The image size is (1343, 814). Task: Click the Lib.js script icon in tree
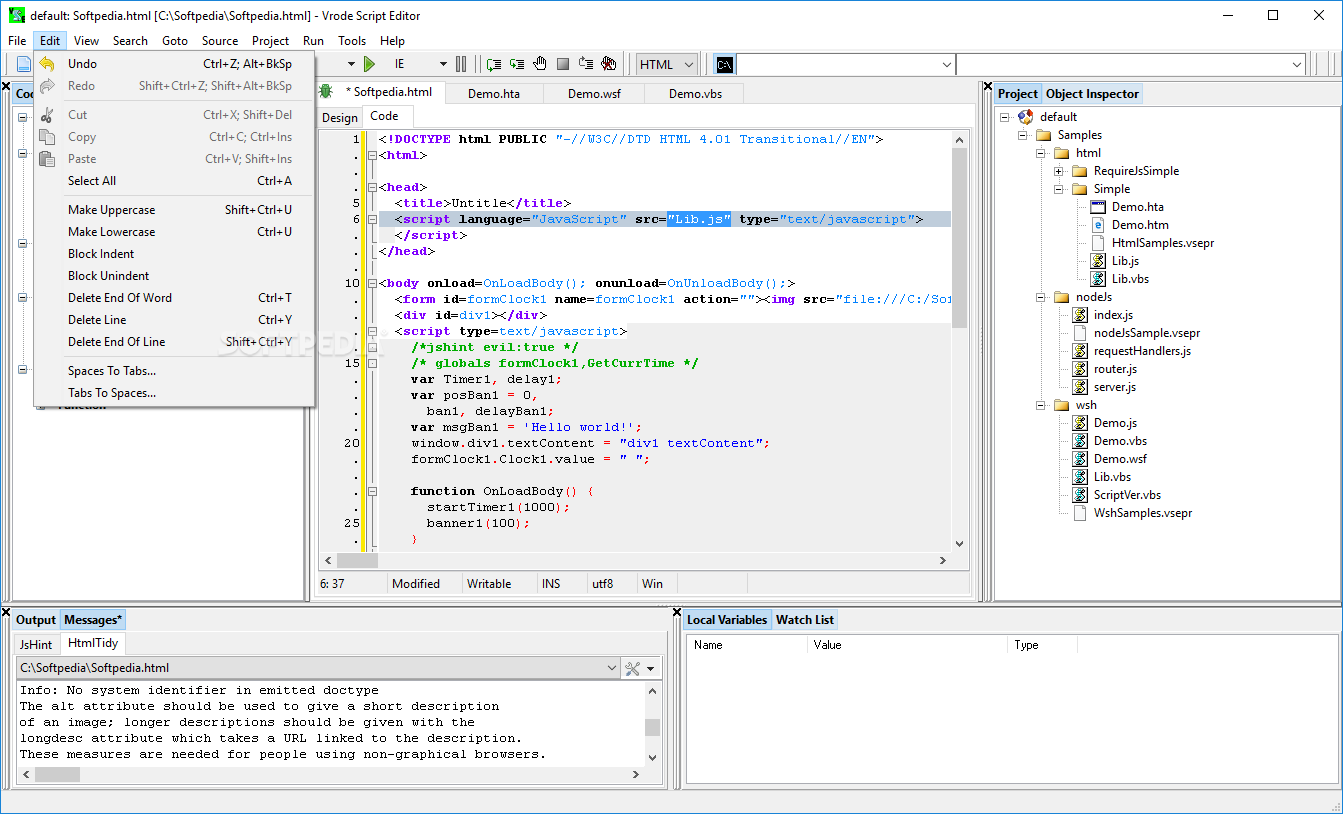(x=1098, y=261)
